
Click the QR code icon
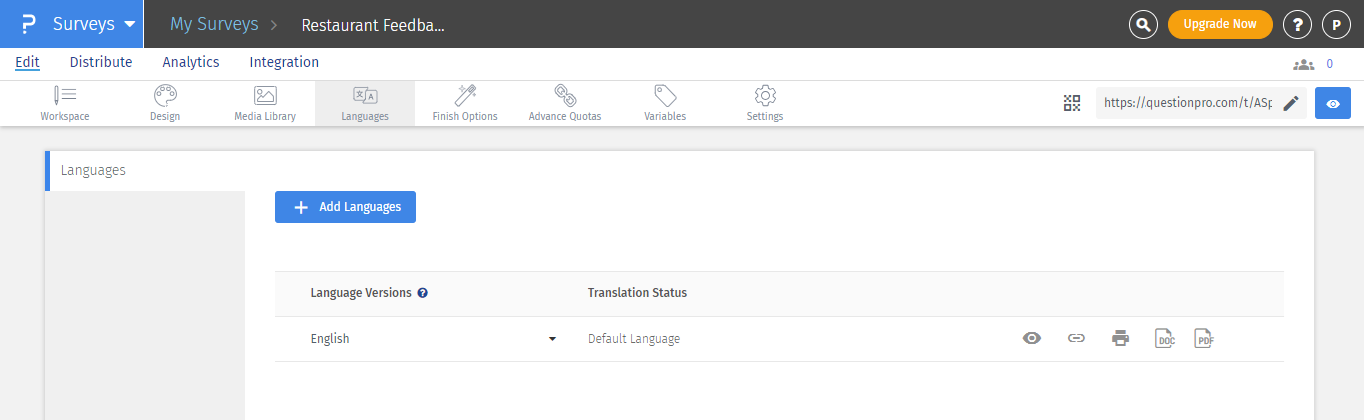1072,103
